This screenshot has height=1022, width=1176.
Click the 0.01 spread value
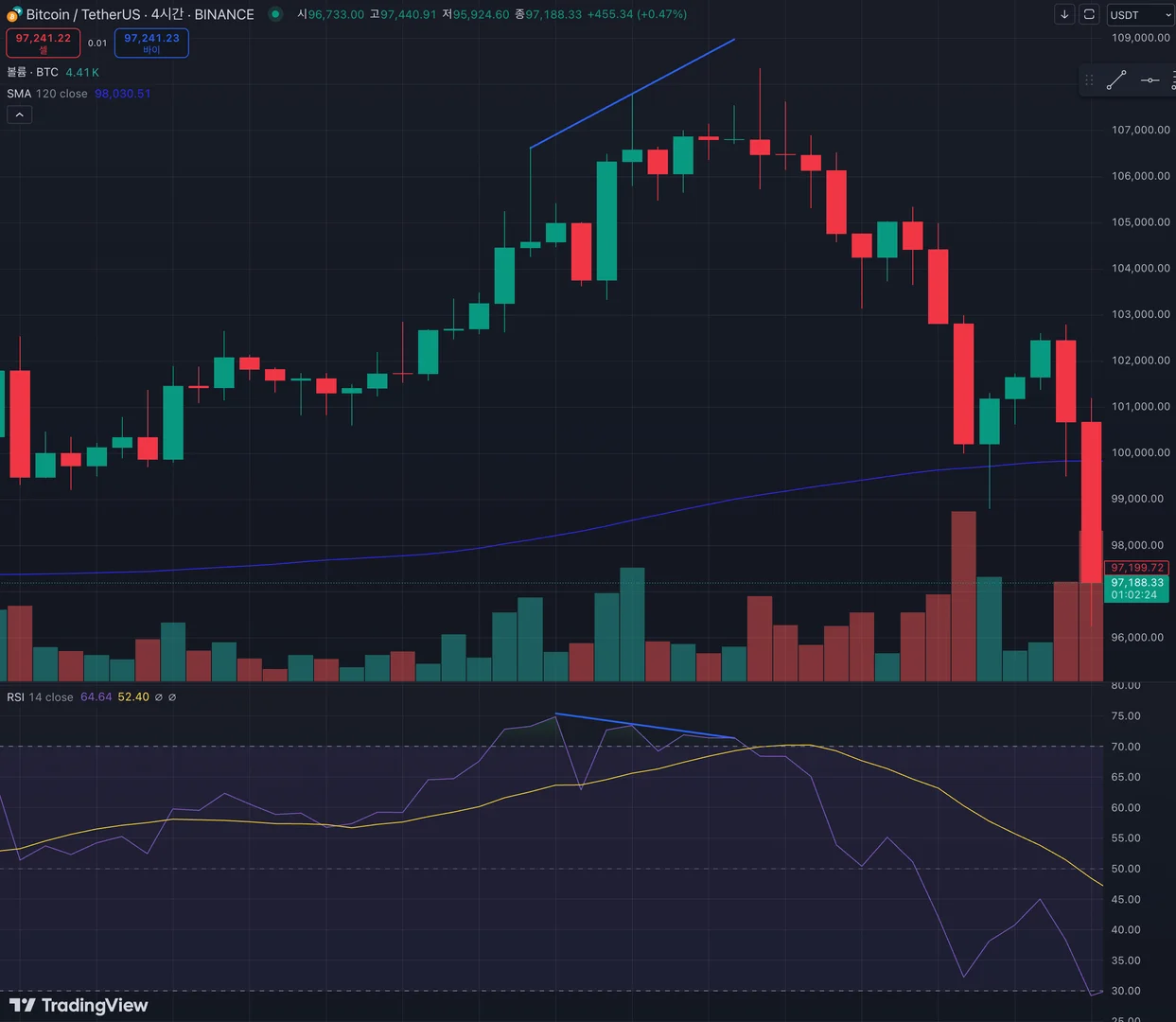click(x=97, y=43)
